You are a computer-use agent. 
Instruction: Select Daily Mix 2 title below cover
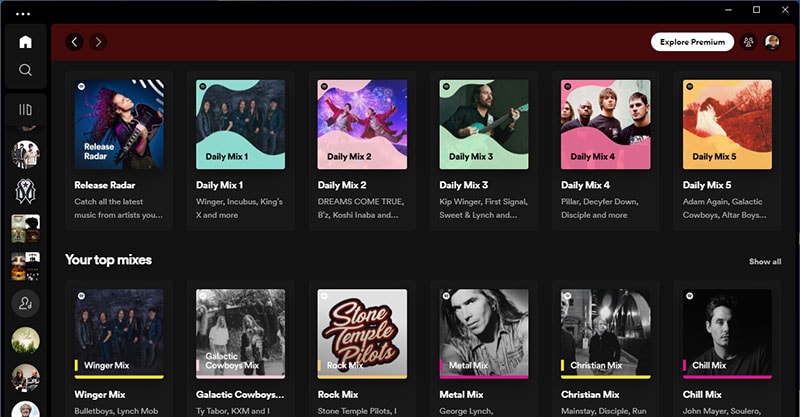342,185
